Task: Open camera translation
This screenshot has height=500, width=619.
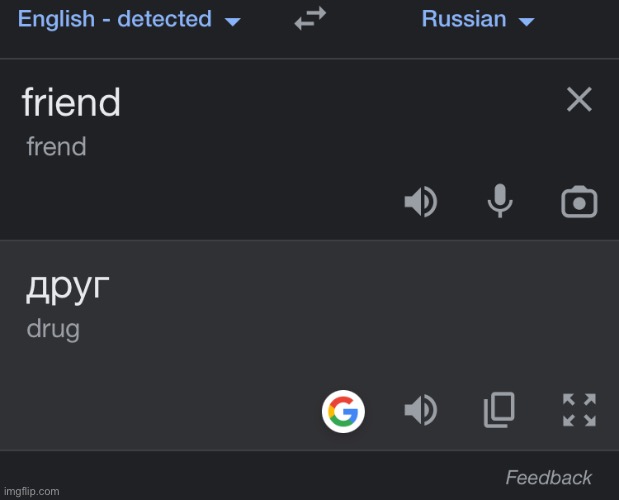Action: tap(579, 202)
